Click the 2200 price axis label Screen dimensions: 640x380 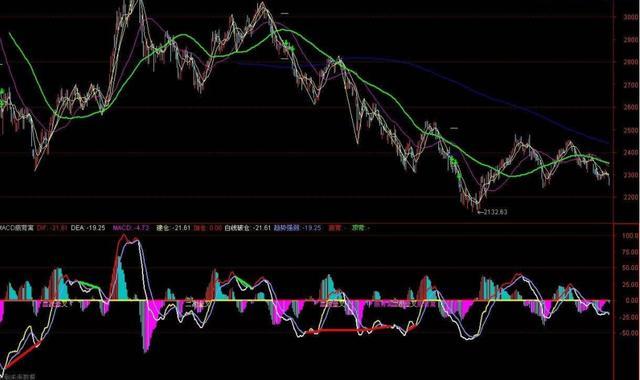click(631, 197)
